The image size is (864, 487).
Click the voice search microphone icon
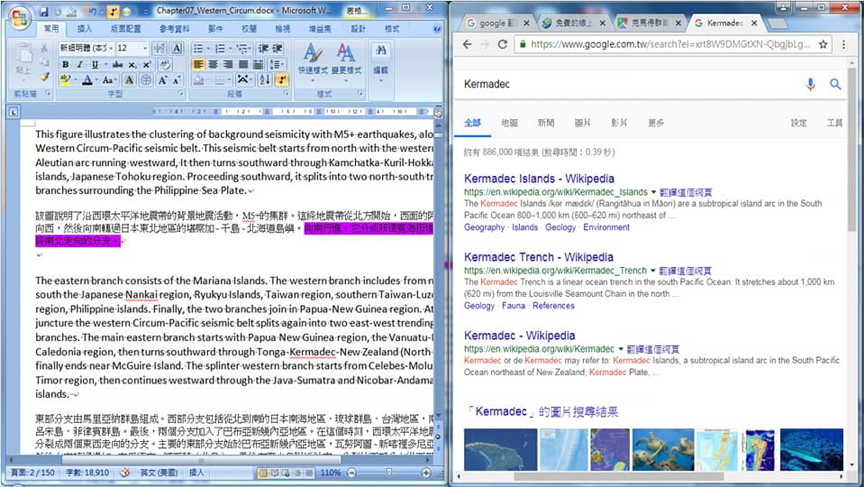810,84
